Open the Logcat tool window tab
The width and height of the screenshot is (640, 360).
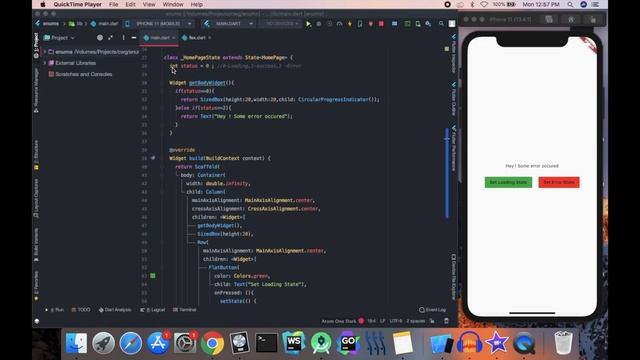point(153,310)
